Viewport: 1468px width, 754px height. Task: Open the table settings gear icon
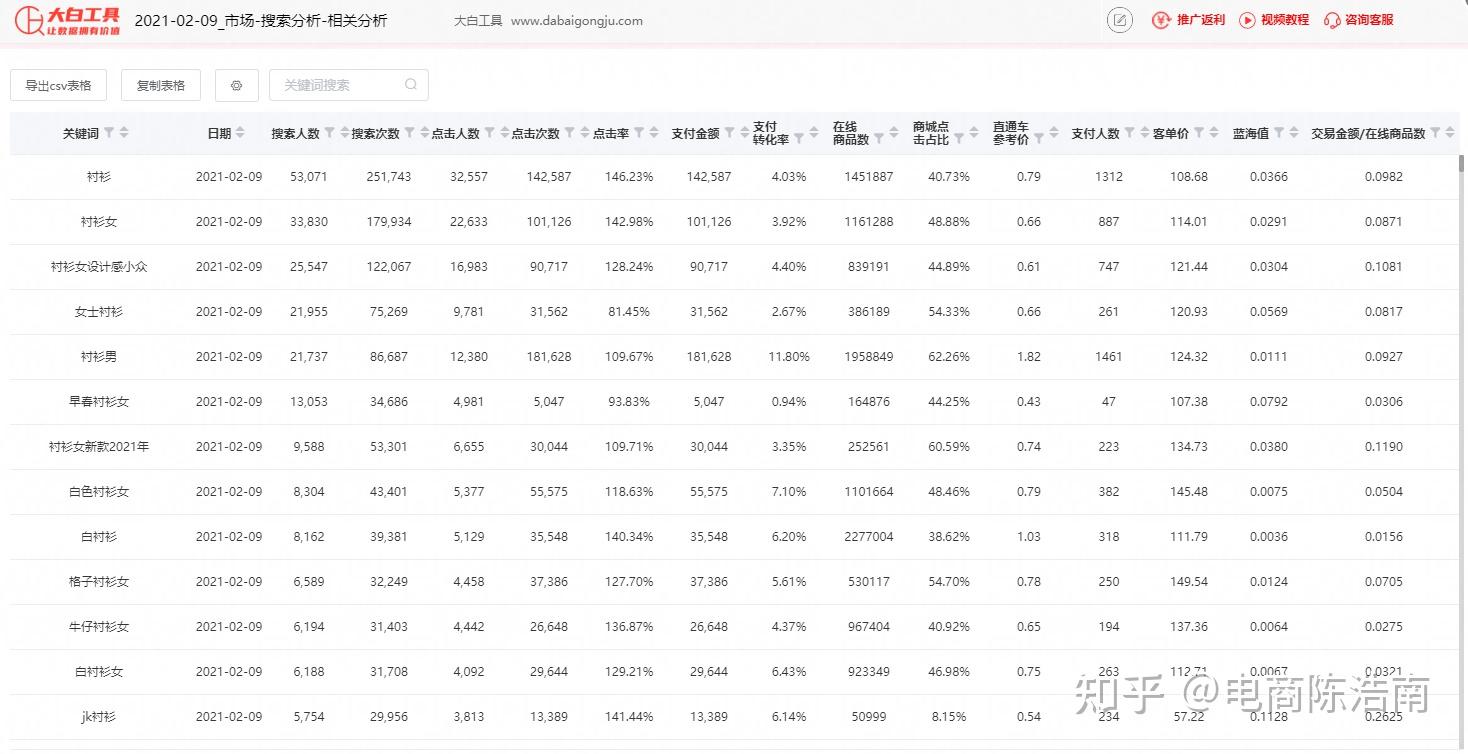click(237, 85)
